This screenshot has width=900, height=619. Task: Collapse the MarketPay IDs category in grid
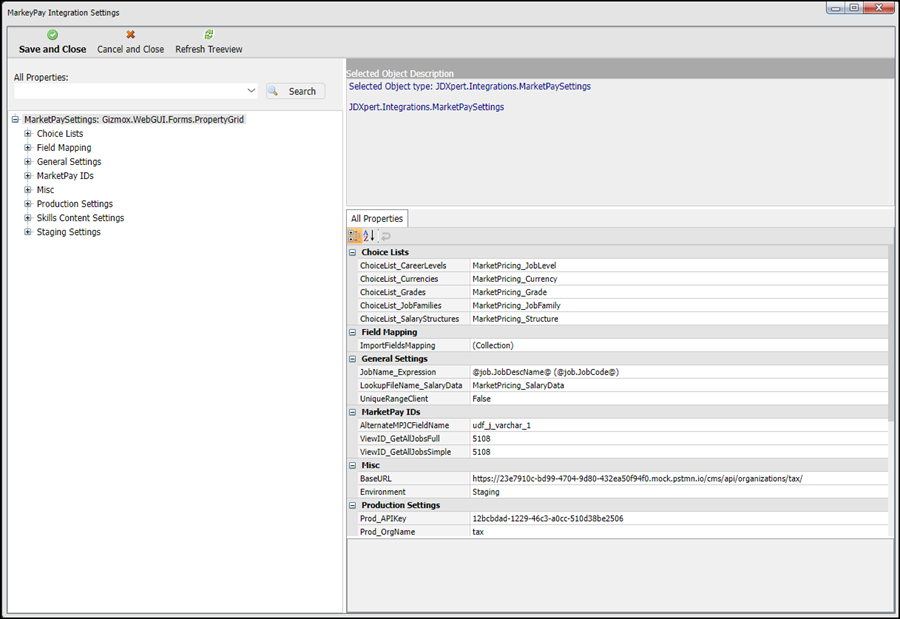pos(352,412)
